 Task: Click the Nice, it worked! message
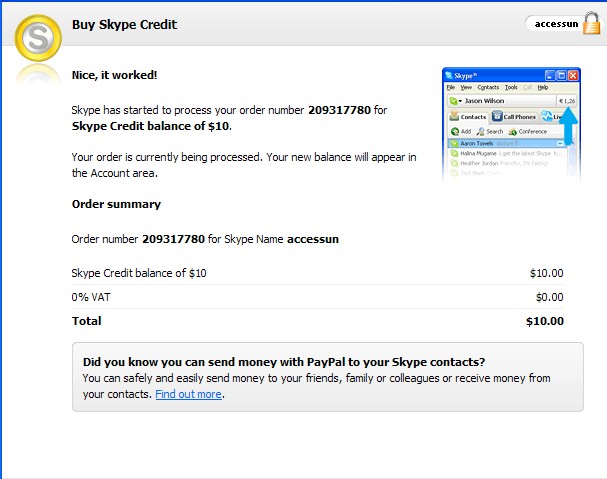(x=115, y=75)
